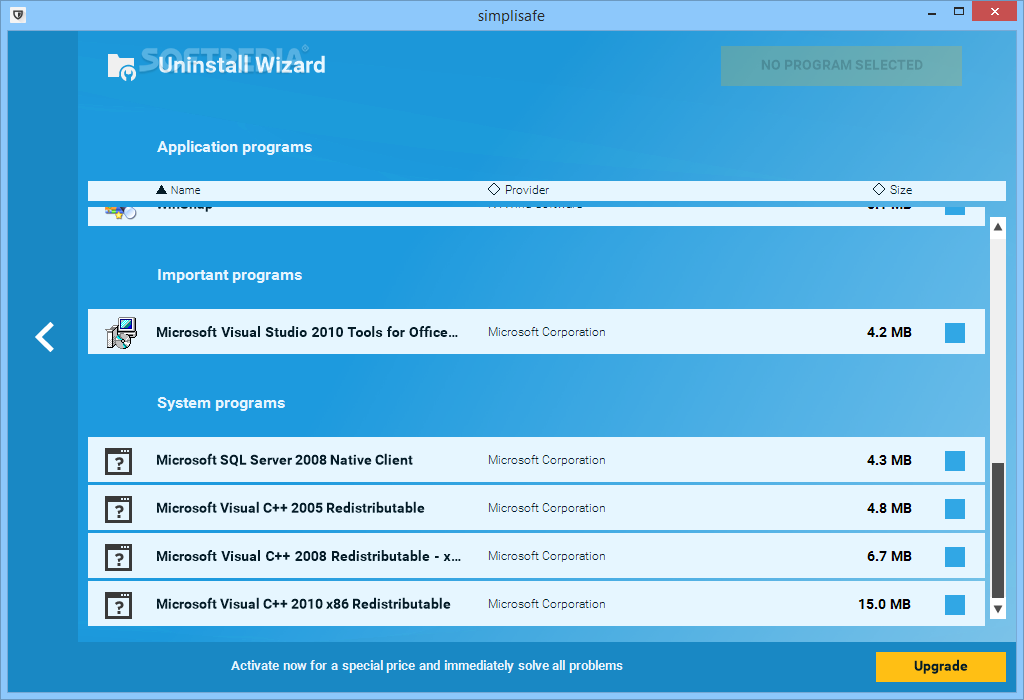Check the Visual Studio 2010 Tools for Office box
This screenshot has width=1024, height=700.
(955, 332)
